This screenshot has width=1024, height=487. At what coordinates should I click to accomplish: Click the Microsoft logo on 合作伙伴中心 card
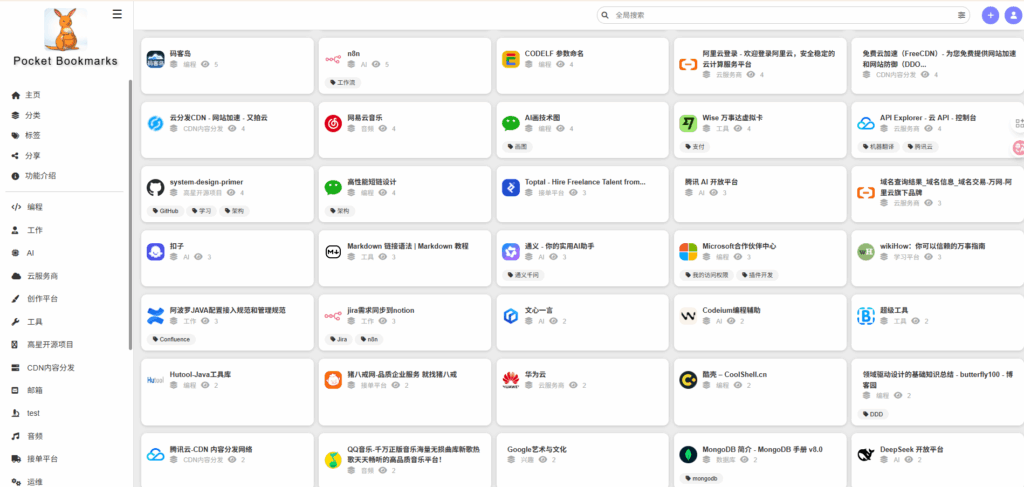688,251
